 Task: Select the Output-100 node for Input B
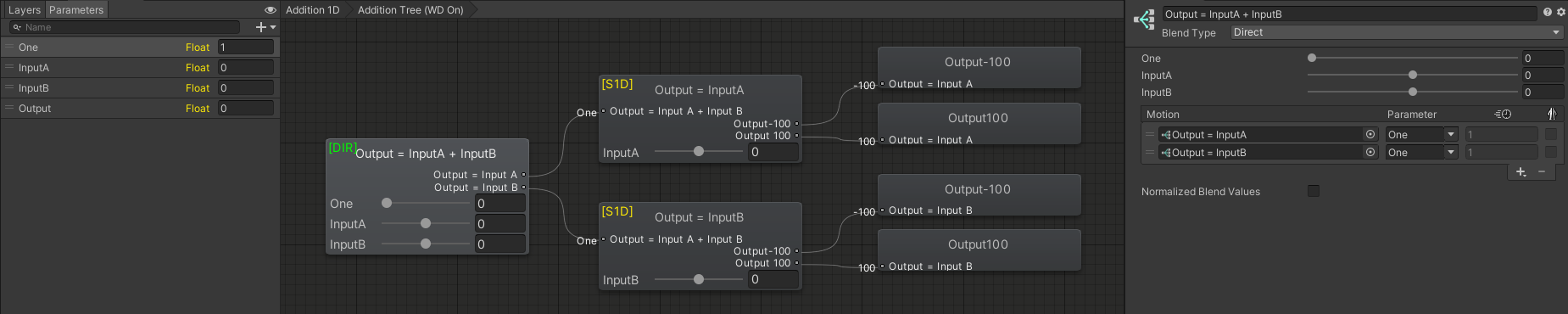[x=979, y=194]
